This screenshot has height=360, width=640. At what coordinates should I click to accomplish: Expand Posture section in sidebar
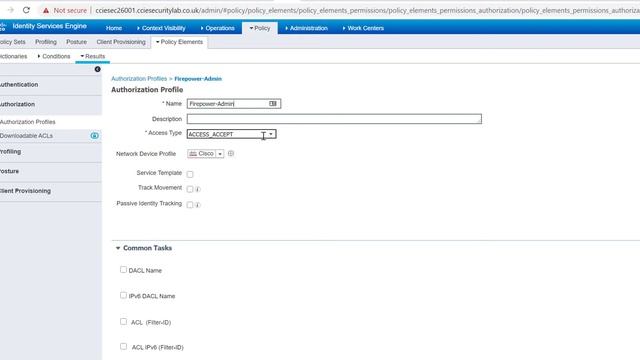click(50, 171)
